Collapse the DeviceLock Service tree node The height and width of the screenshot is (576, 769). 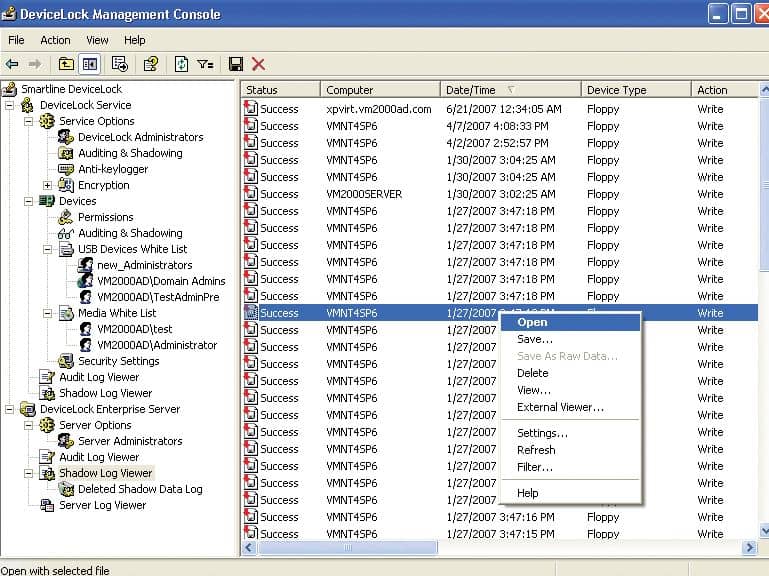9,105
